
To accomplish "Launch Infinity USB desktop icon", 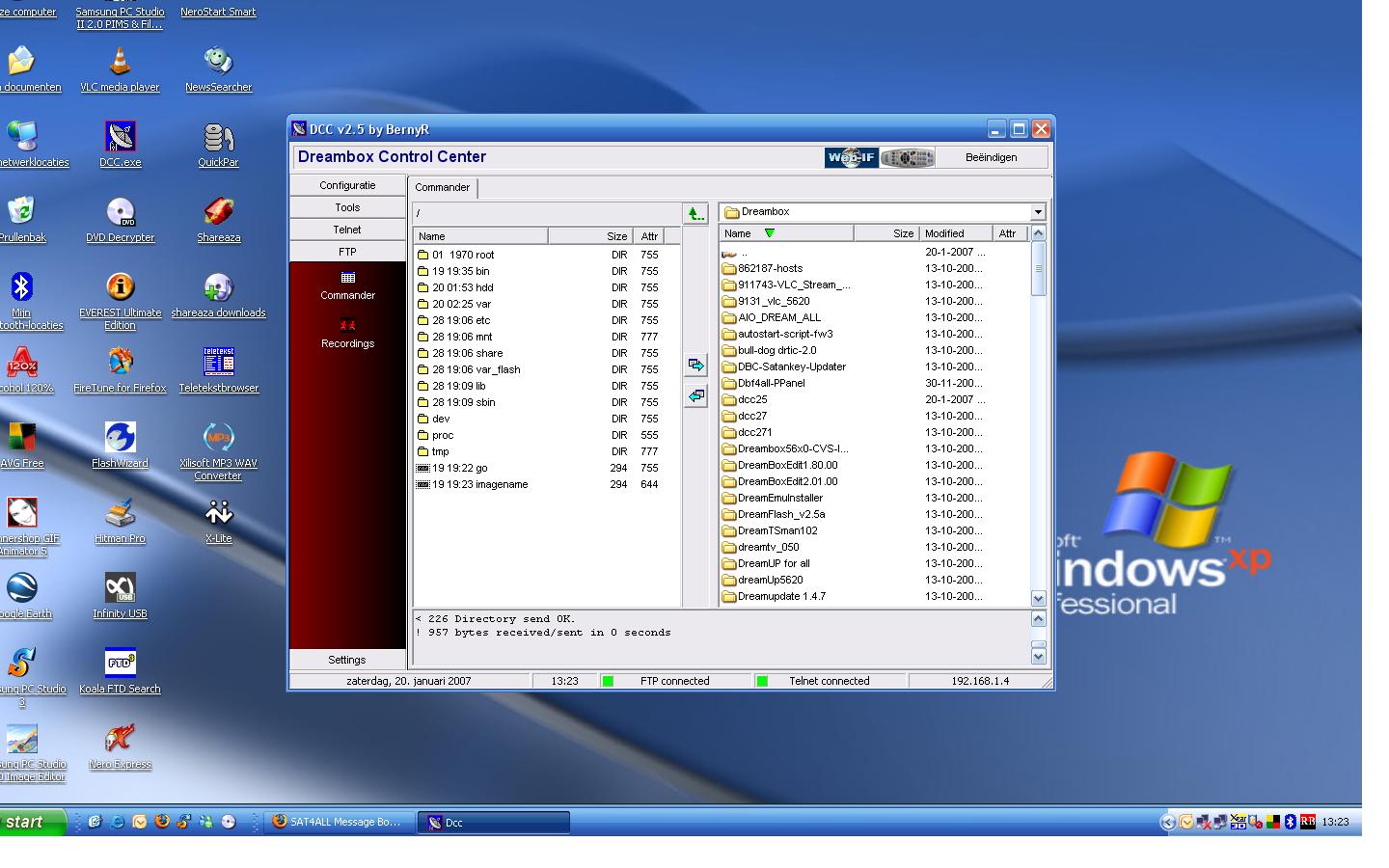I will pyautogui.click(x=120, y=596).
